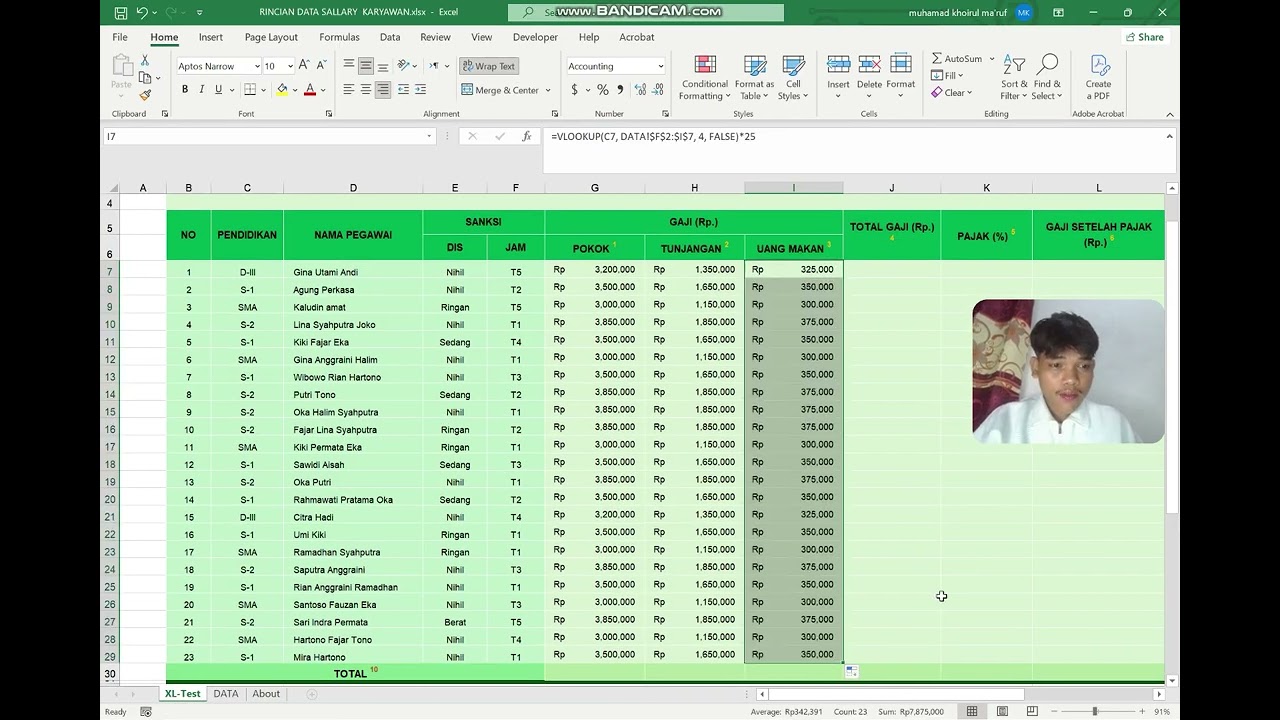Click the Insert Function fx icon
Image resolution: width=1280 pixels, height=720 pixels.
pos(527,136)
